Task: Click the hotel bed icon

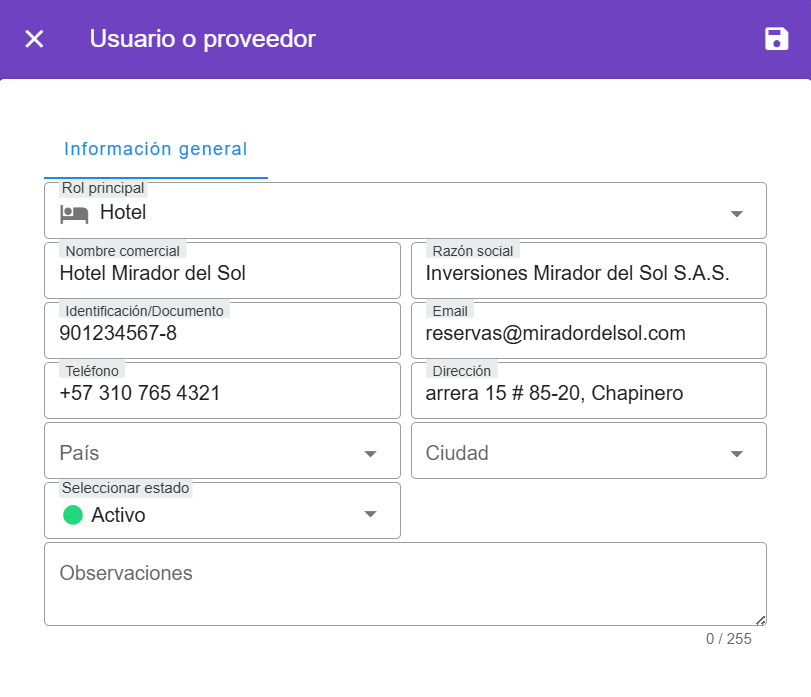Action: (x=74, y=213)
